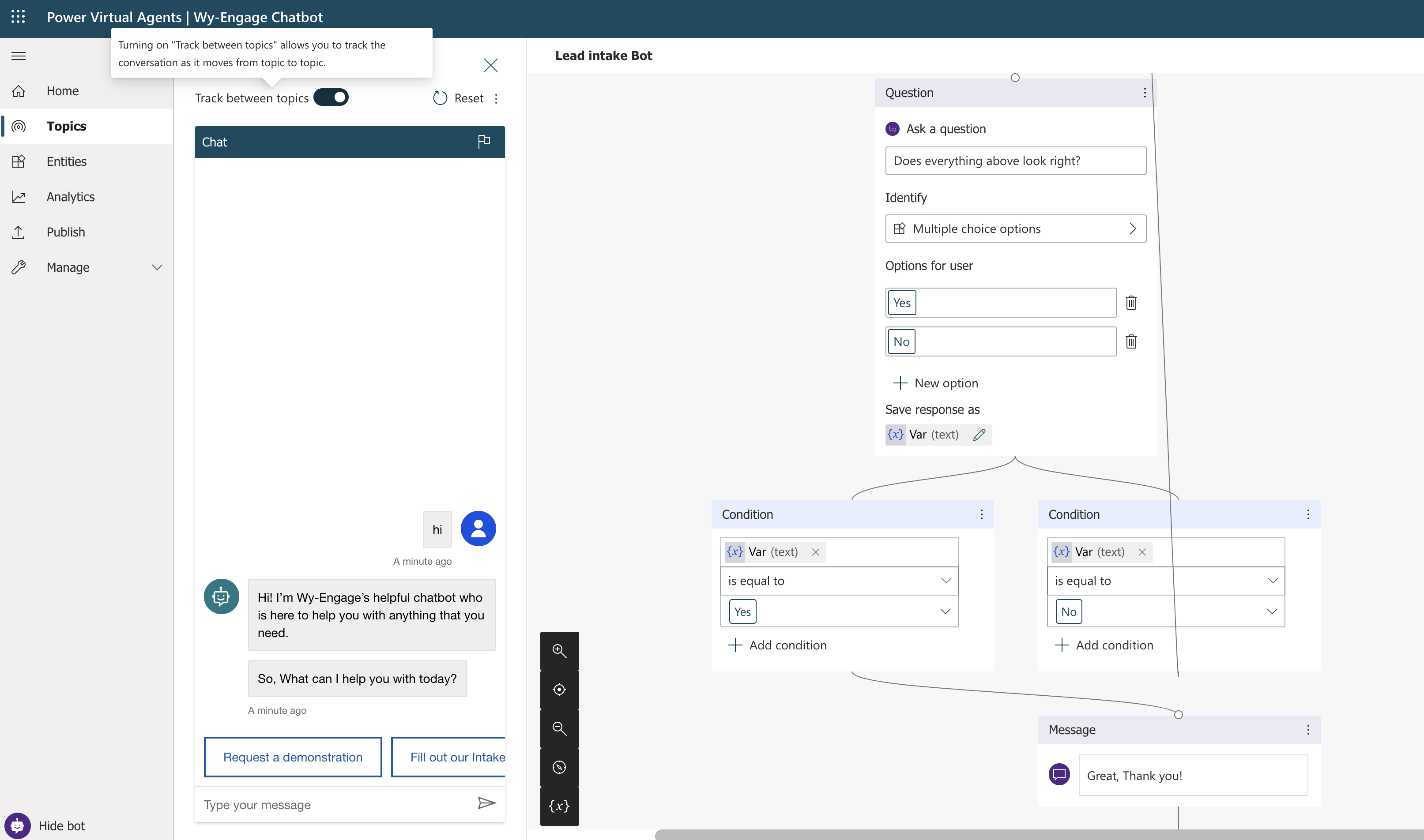The width and height of the screenshot is (1424, 840).
Task: Click connector node above Message card
Action: point(1178,714)
